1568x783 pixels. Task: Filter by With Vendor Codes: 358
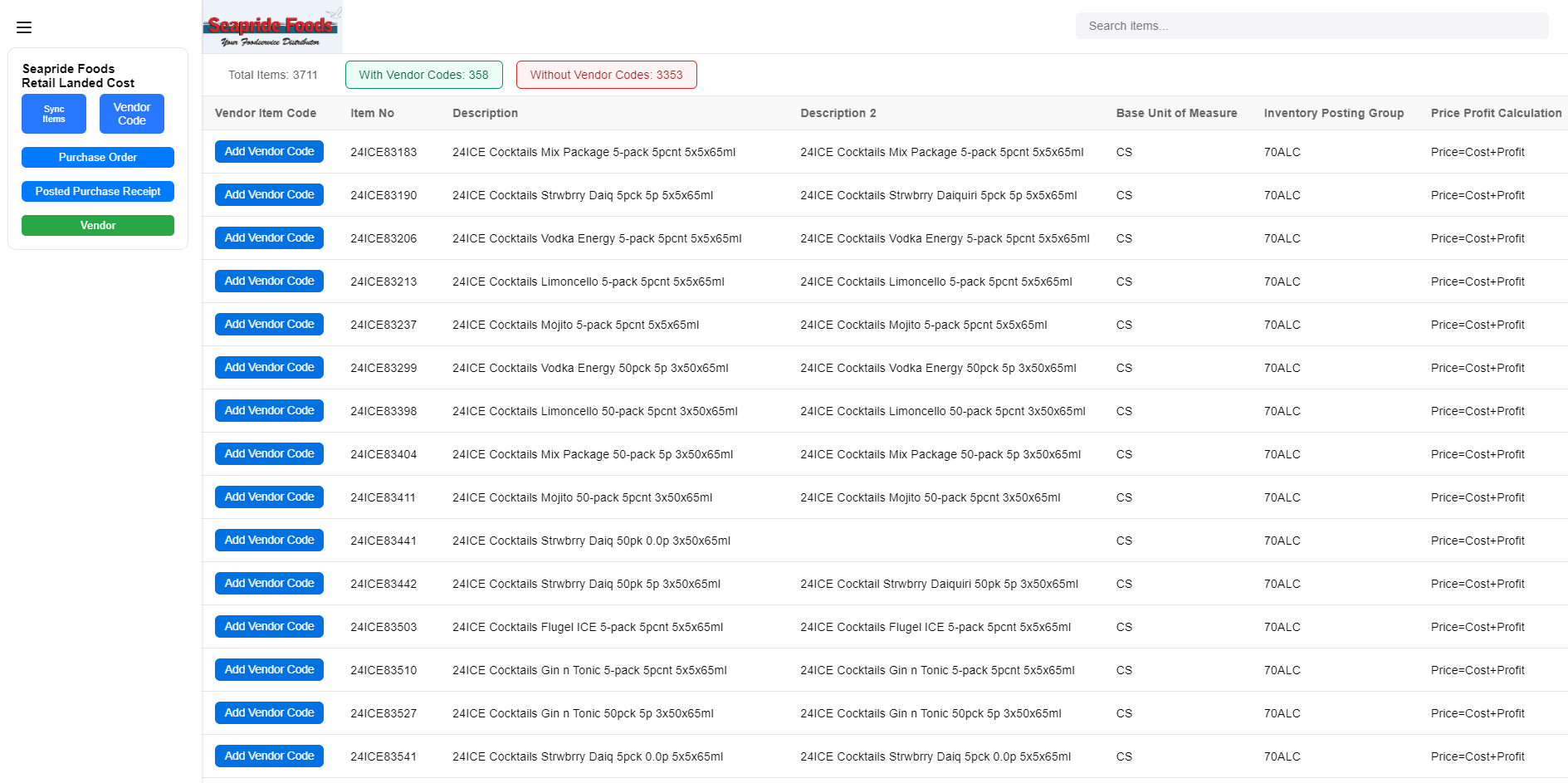(x=424, y=75)
